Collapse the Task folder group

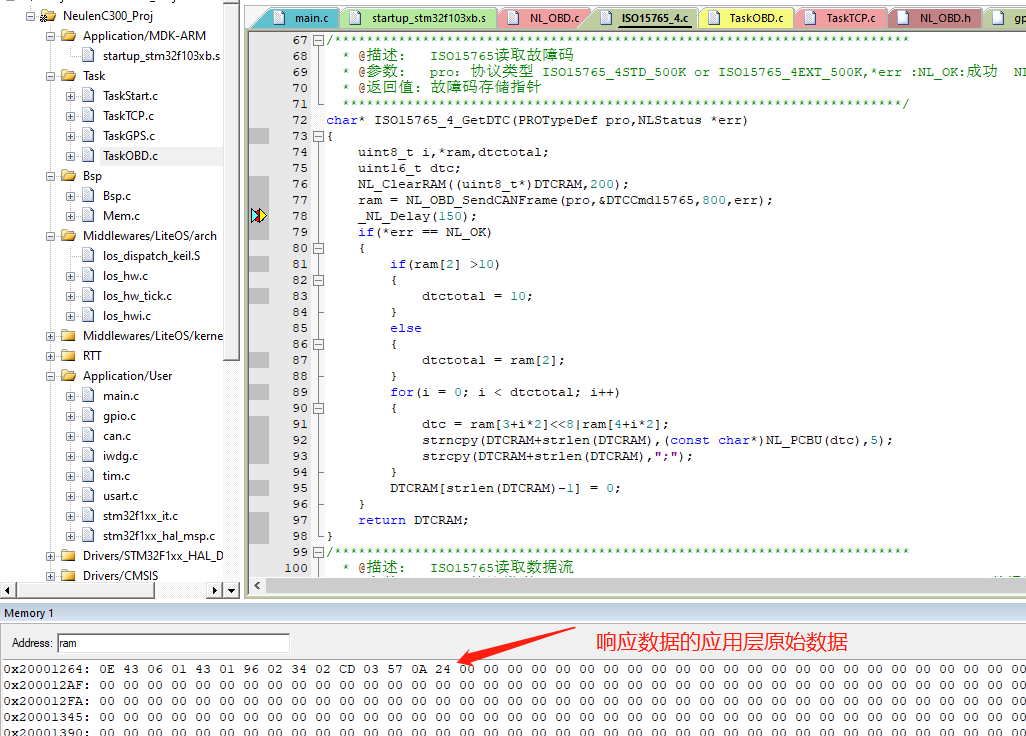(50, 76)
